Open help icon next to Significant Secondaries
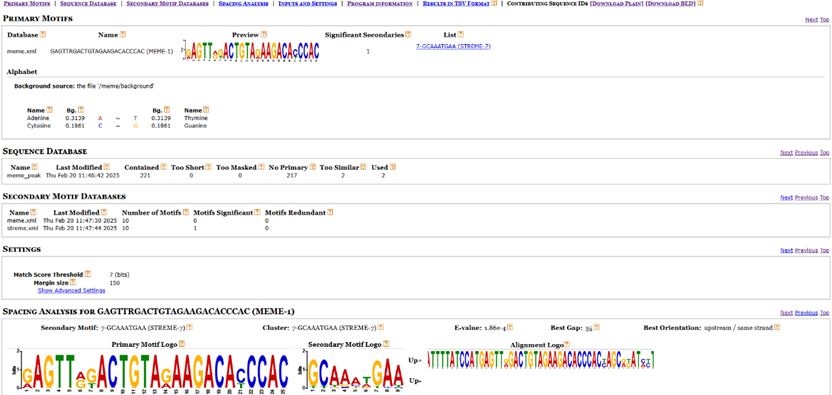The width and height of the screenshot is (832, 395). [x=408, y=35]
